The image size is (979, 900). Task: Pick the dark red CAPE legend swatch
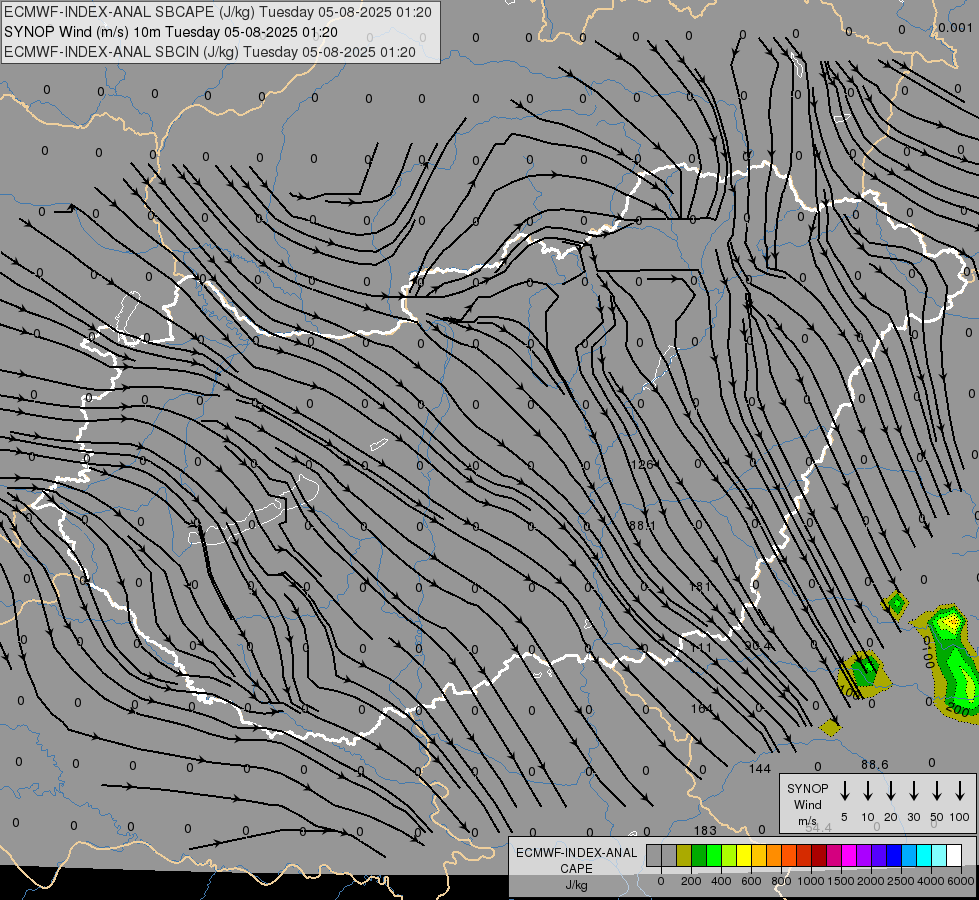[819, 856]
